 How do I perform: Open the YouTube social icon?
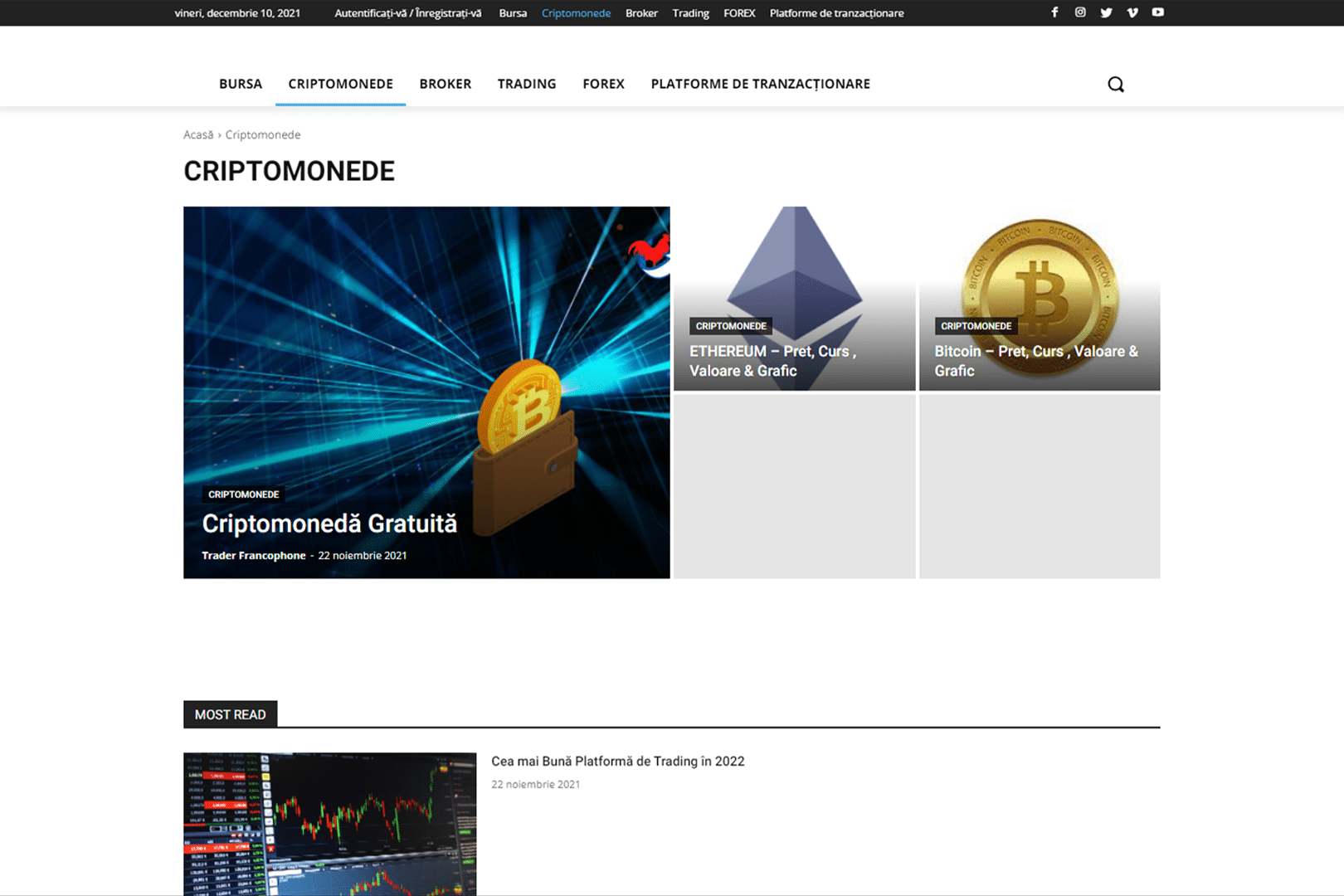point(1157,12)
